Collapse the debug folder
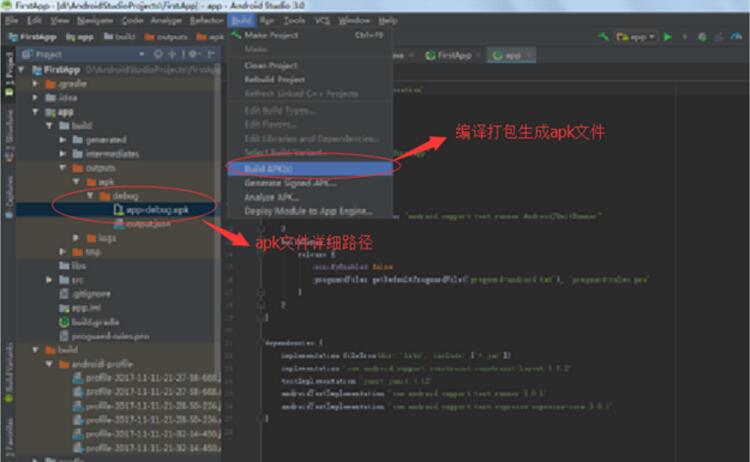 point(90,196)
